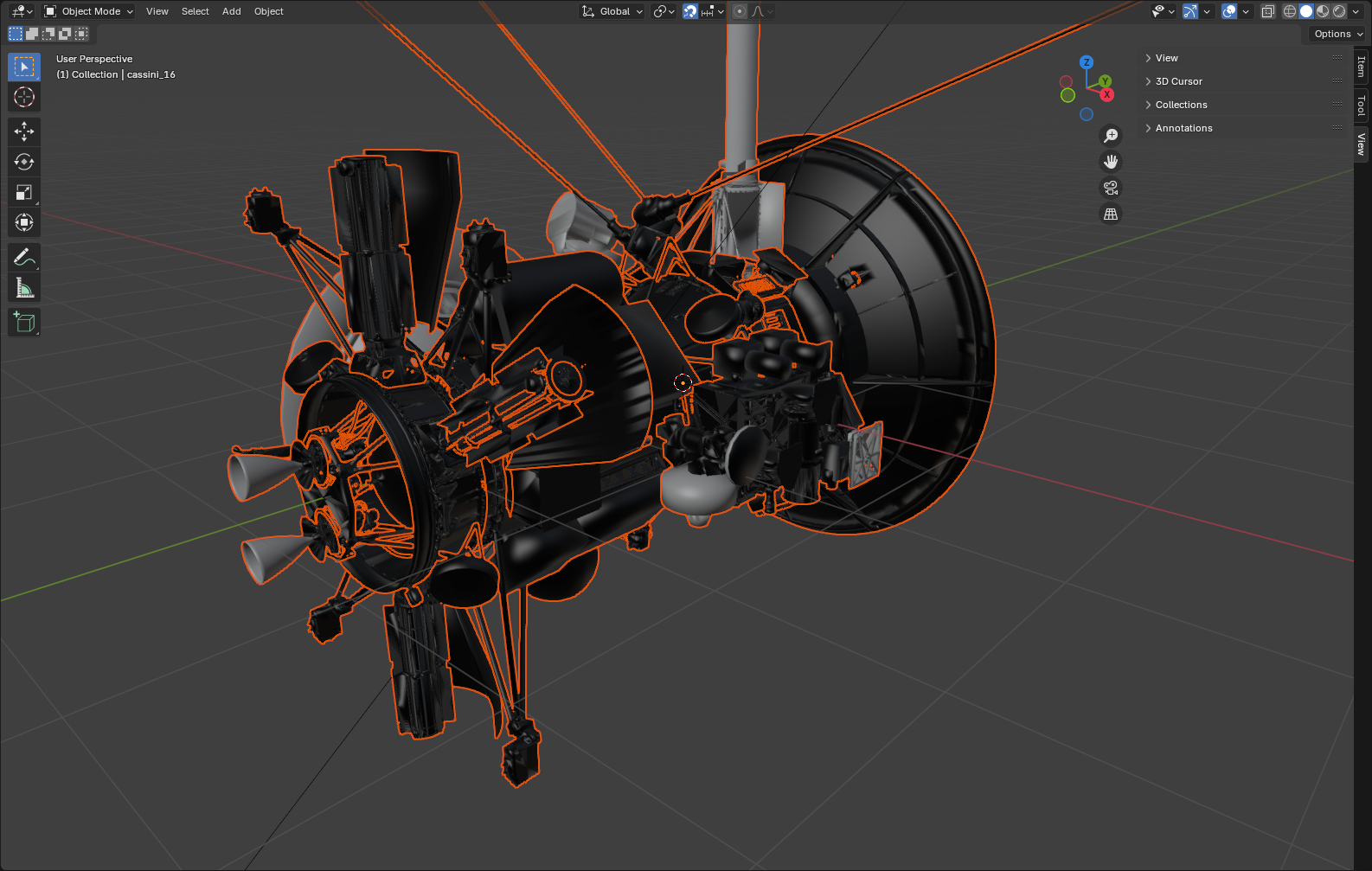Expand the 3D Cursor panel
The image size is (1372, 871).
[1178, 81]
